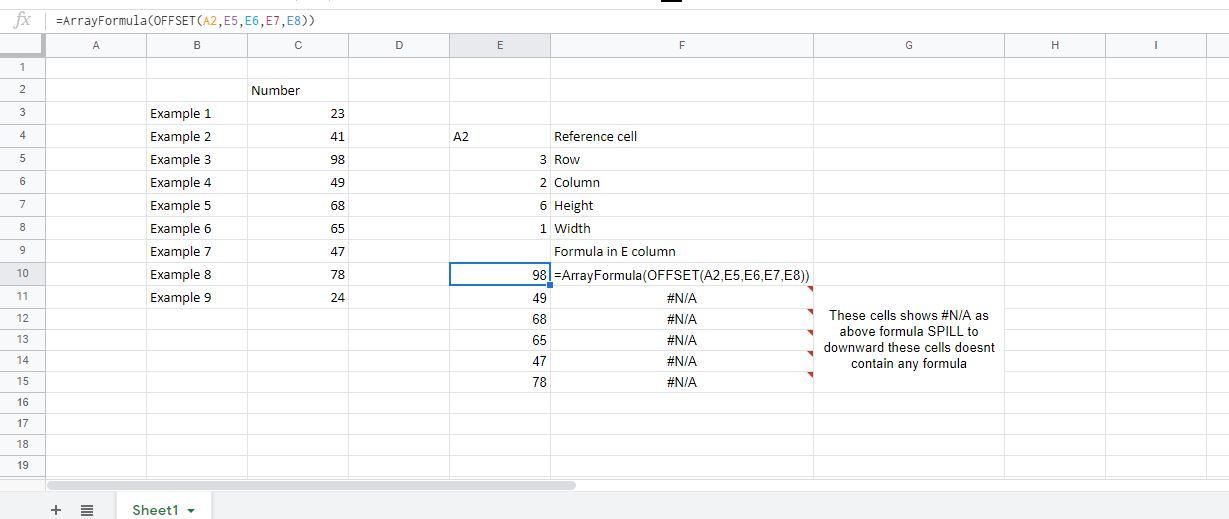Click 'Formula in E column' cell
Viewport: 1229px width, 519px height.
pyautogui.click(x=682, y=251)
